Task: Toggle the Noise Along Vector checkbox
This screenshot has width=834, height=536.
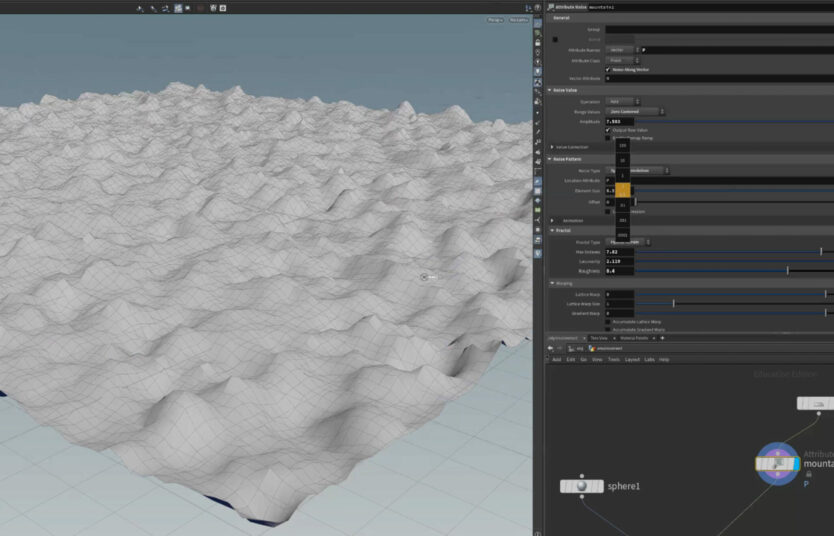Action: 608,69
